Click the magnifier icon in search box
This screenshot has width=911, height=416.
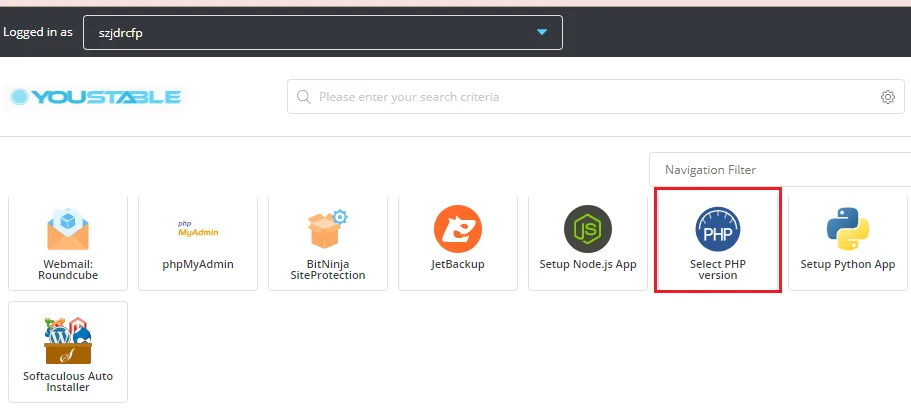(304, 97)
